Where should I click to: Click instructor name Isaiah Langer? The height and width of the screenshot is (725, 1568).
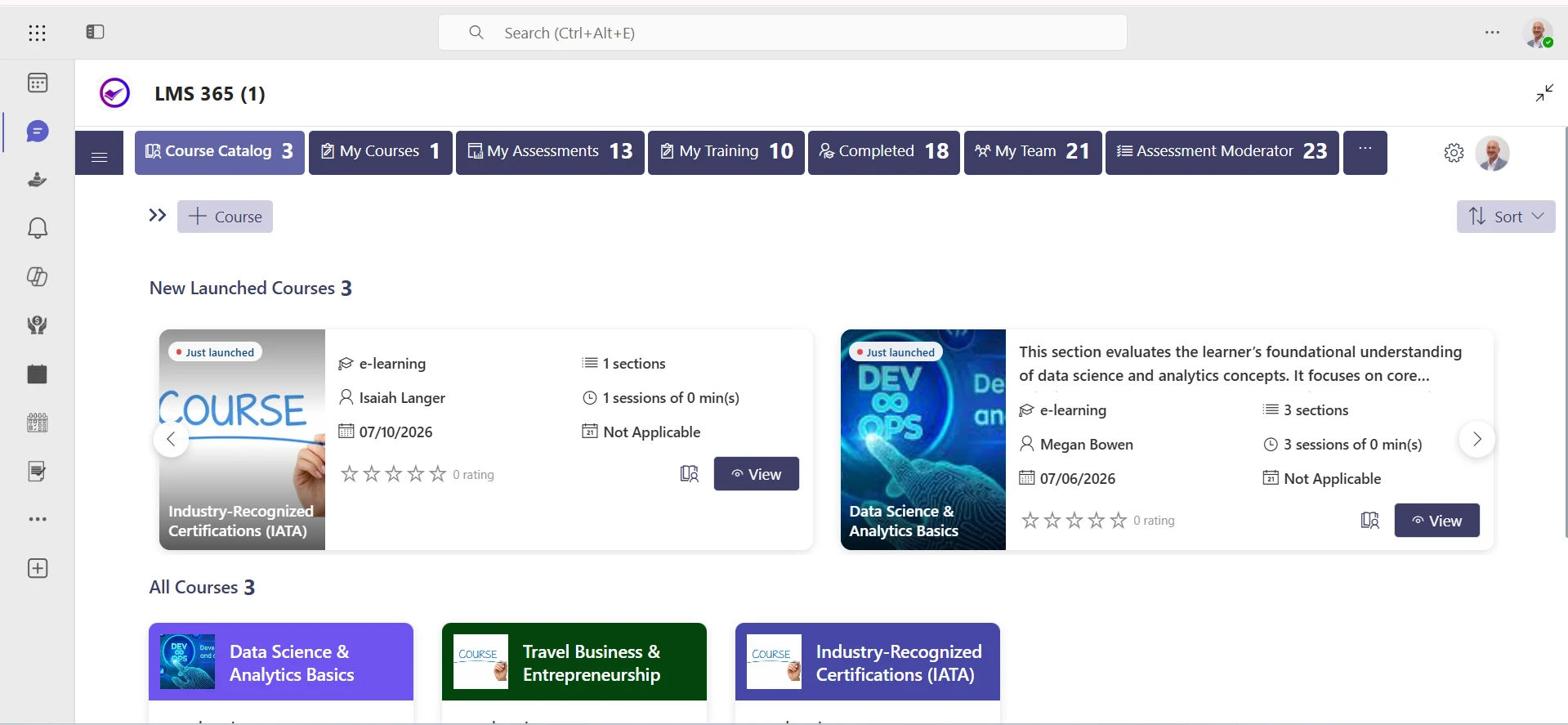point(402,398)
